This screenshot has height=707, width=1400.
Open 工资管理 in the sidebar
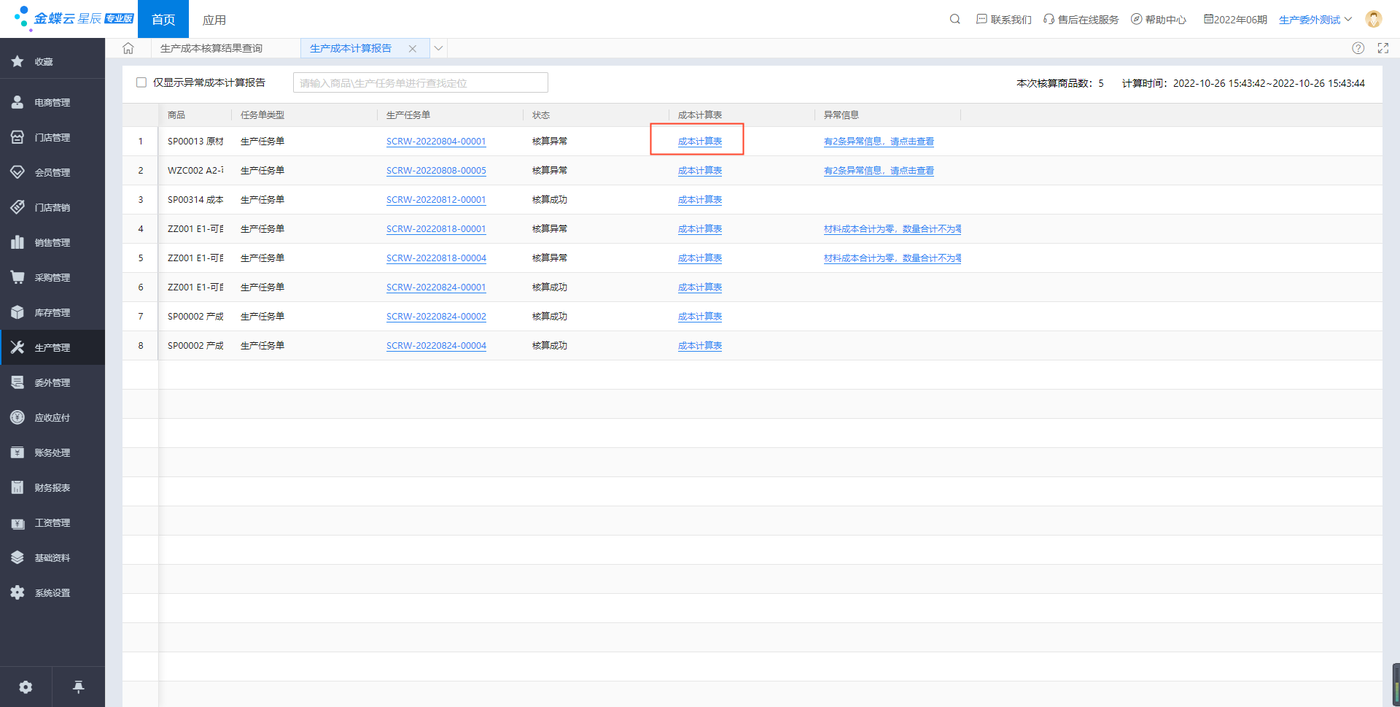click(x=52, y=522)
